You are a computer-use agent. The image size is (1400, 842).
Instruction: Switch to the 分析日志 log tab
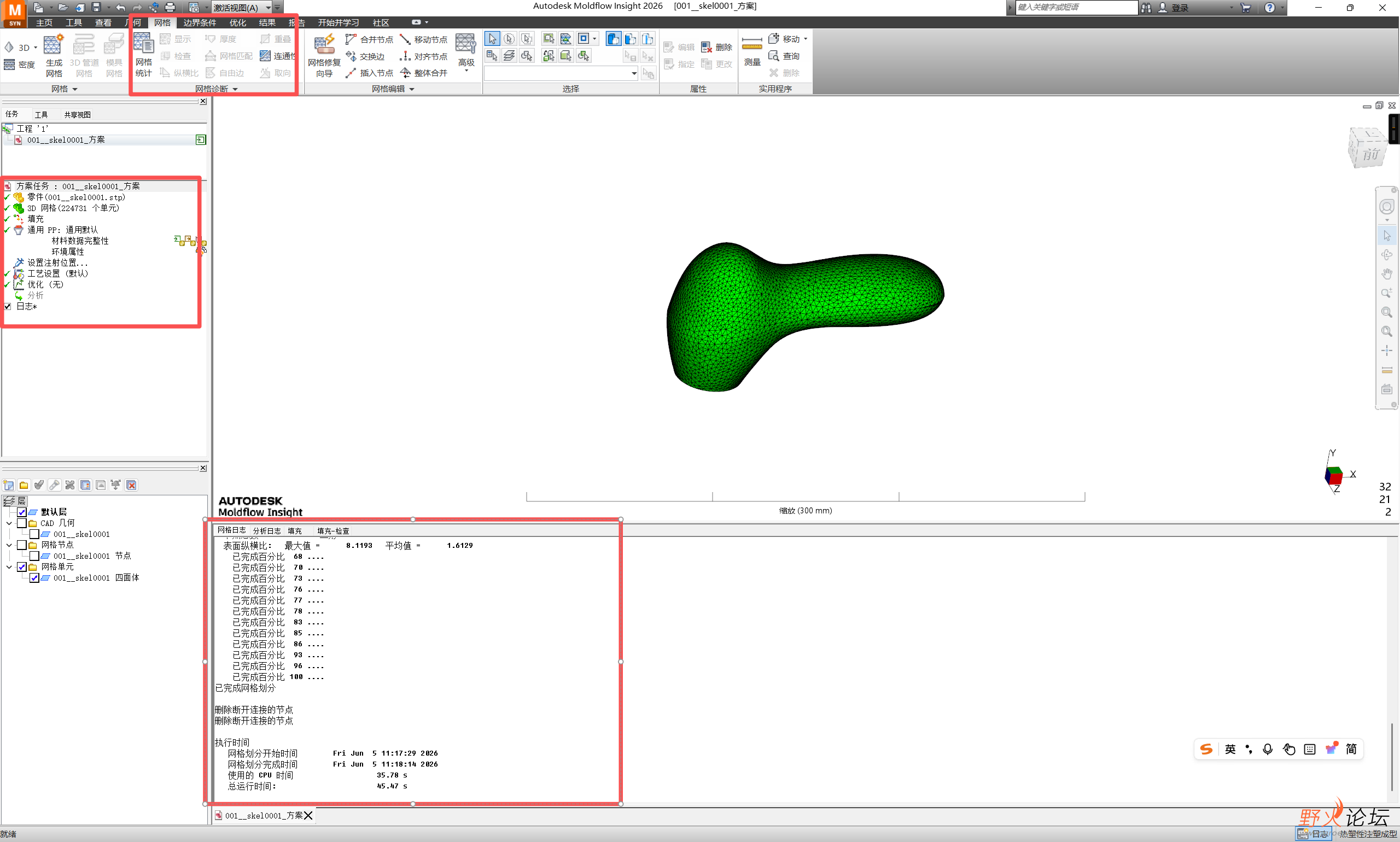pos(267,531)
